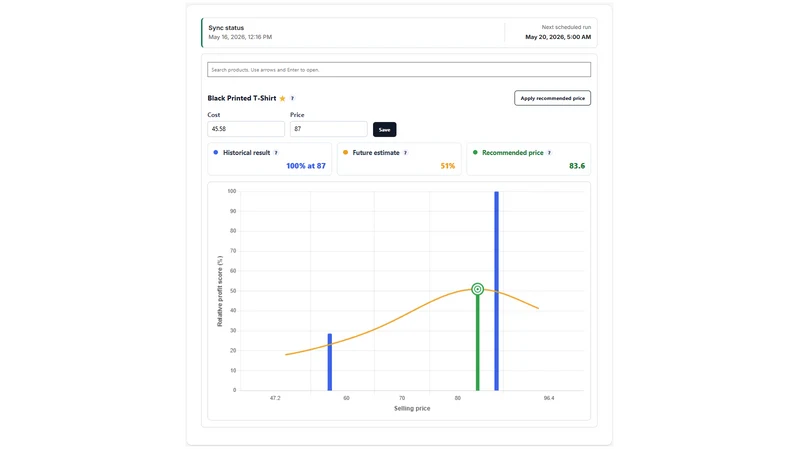Select the '100% at 87' historical value
This screenshot has height=450, width=800.
(x=306, y=166)
